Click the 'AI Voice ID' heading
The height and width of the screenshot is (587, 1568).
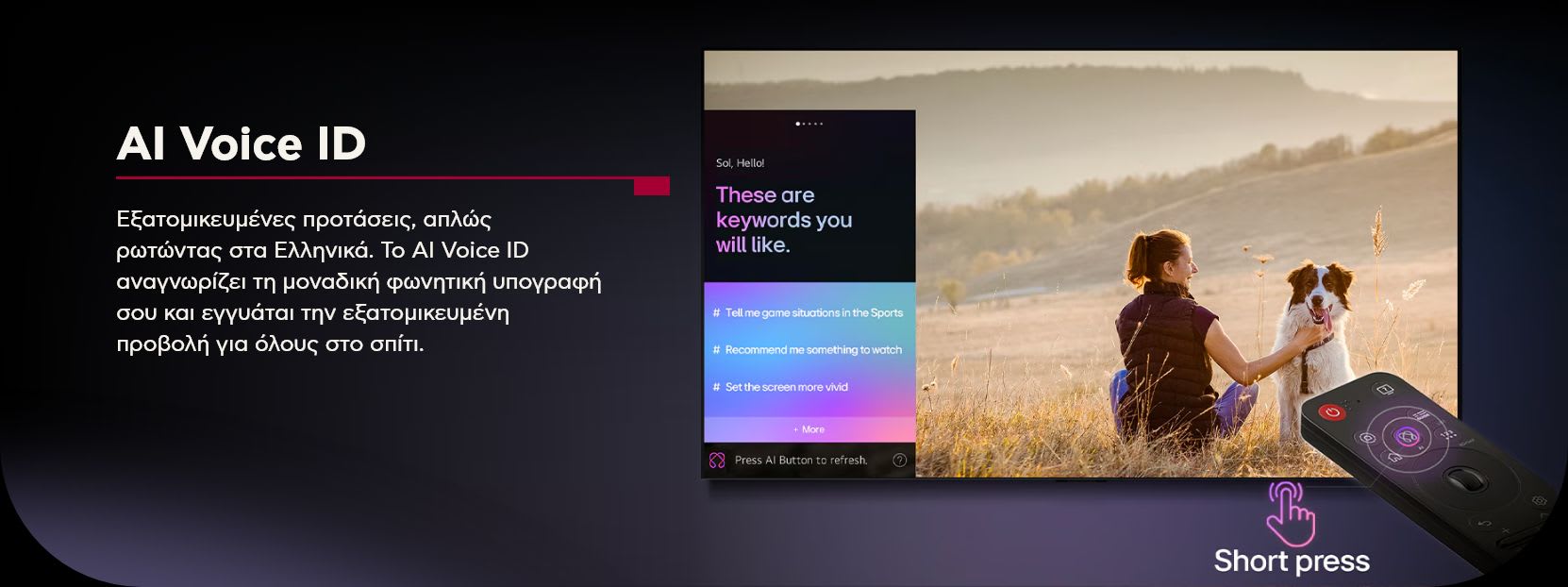pos(242,144)
